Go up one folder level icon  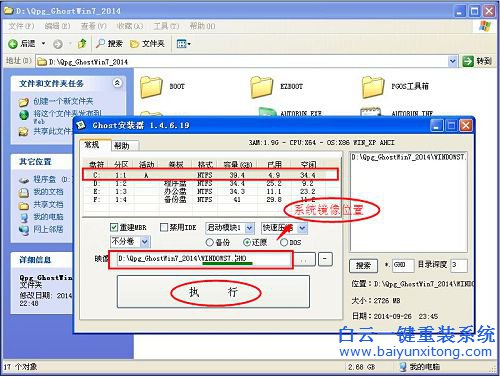pyautogui.click(x=82, y=43)
